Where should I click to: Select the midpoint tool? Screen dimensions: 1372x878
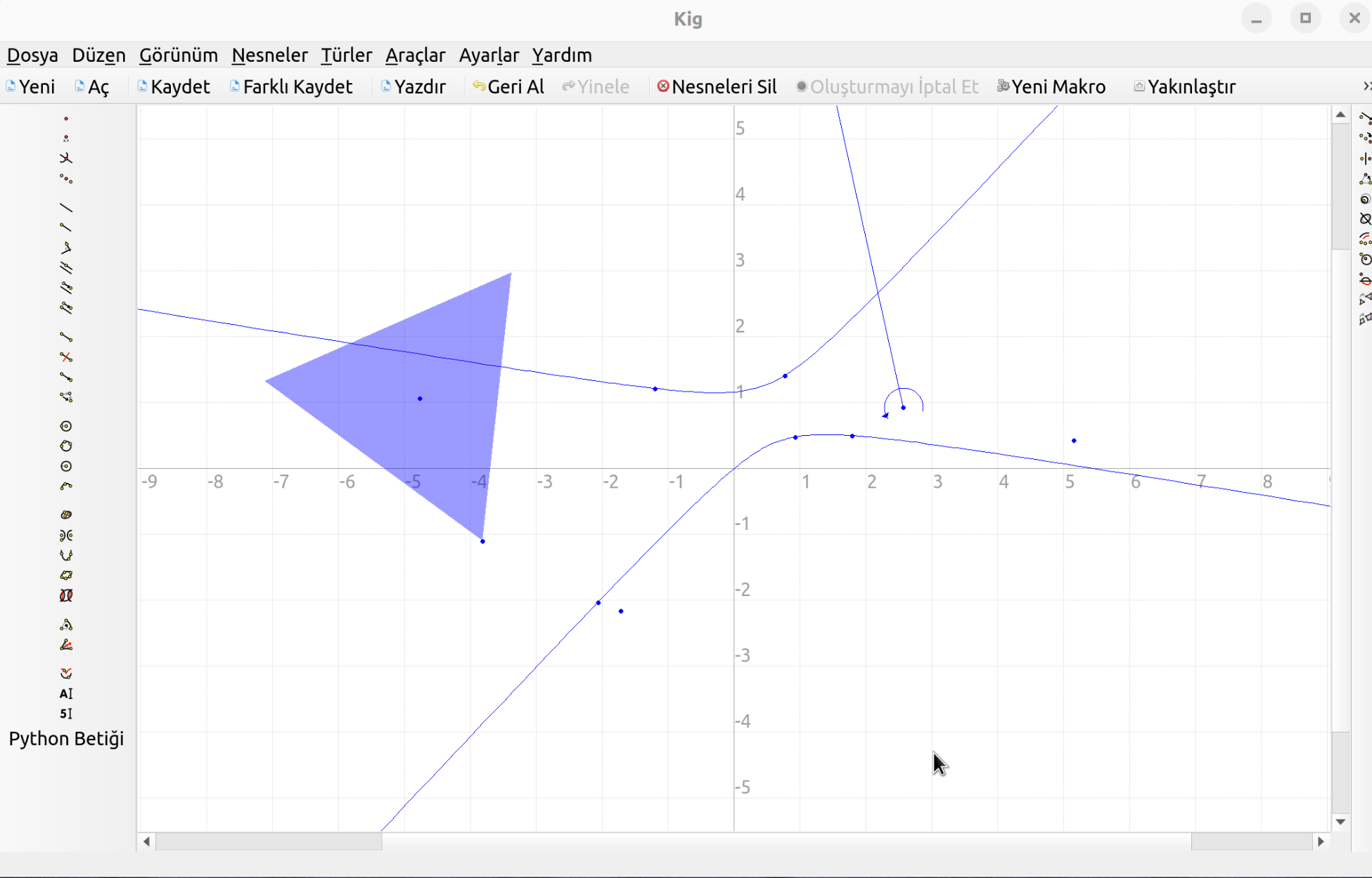click(x=66, y=179)
